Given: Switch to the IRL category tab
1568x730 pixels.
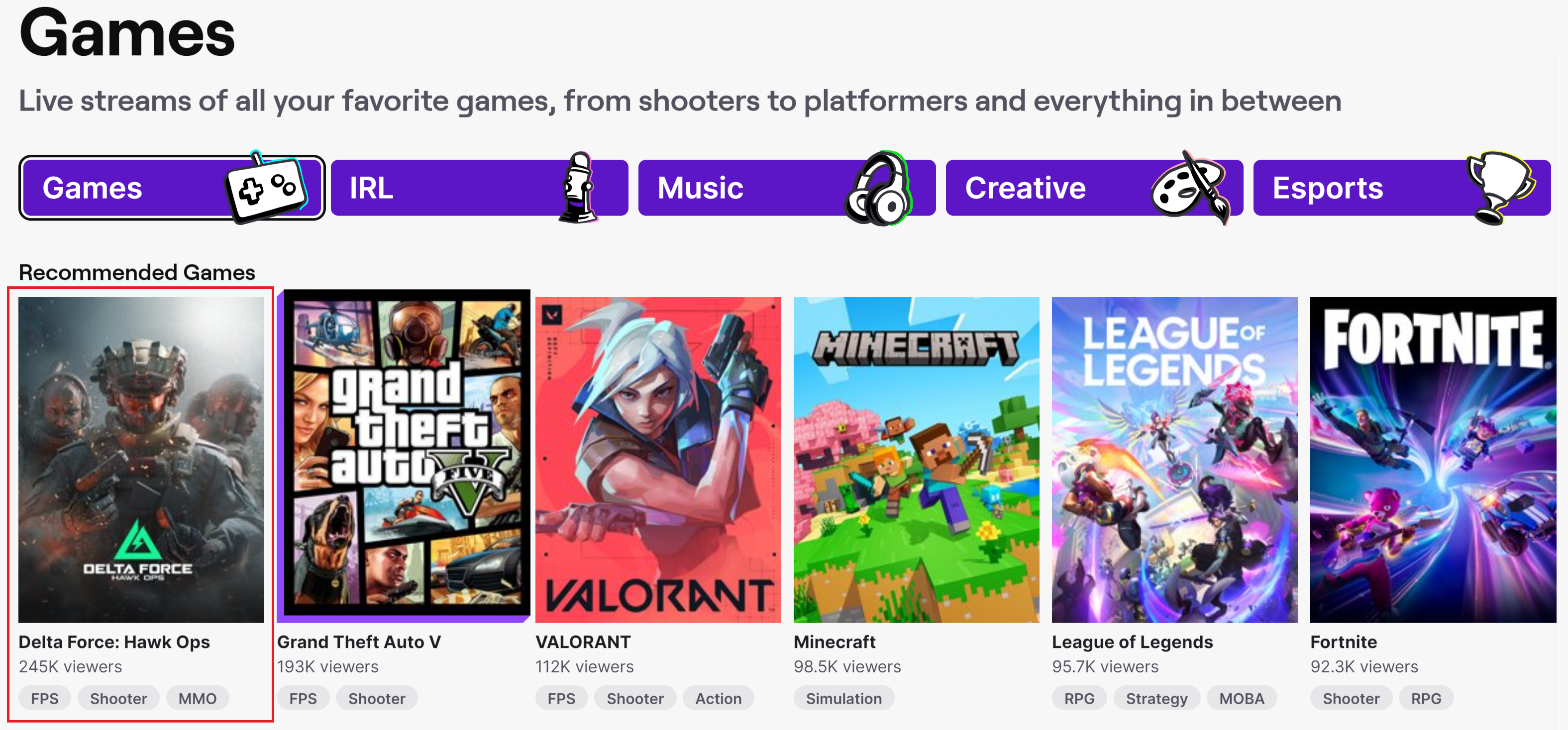Looking at the screenshot, I should click(480, 188).
